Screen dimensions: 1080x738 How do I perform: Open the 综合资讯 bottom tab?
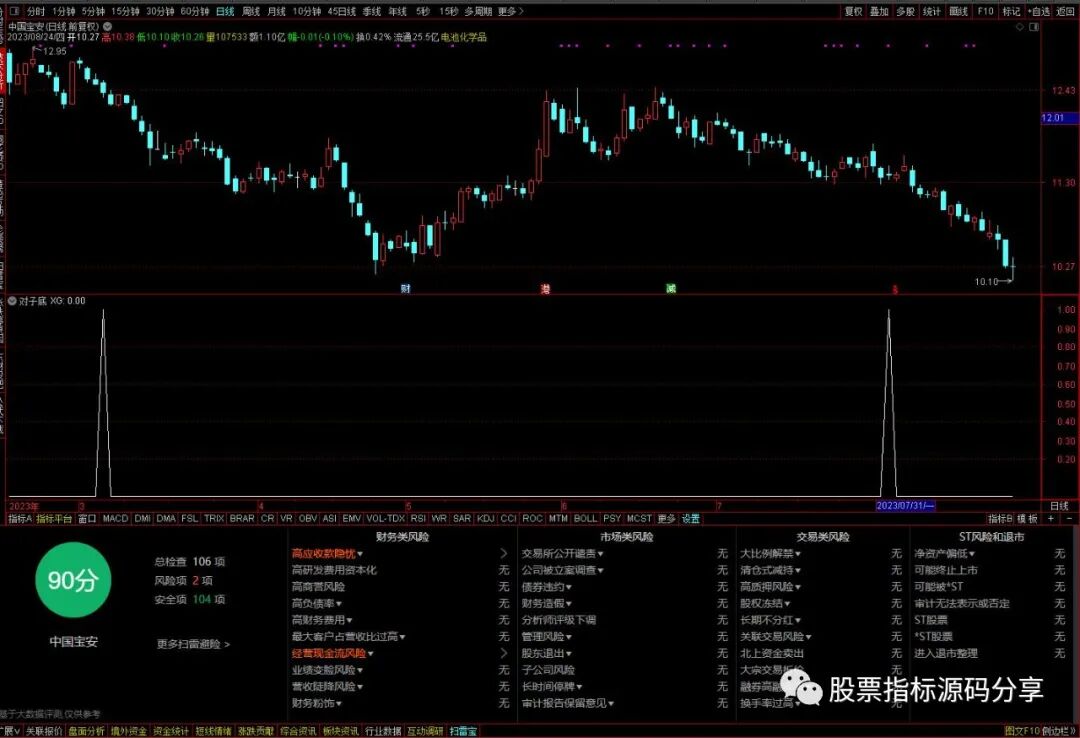[298, 731]
